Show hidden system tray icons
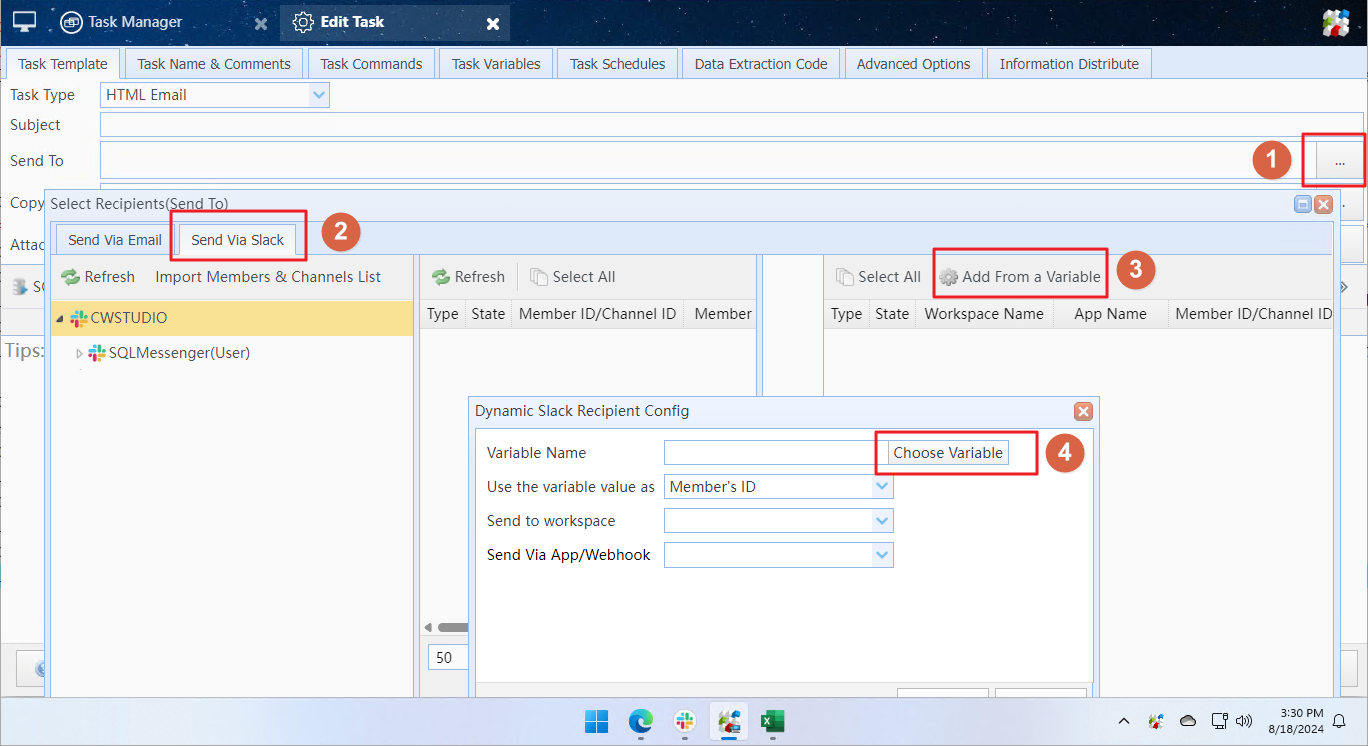This screenshot has height=746, width=1368. [x=1124, y=721]
